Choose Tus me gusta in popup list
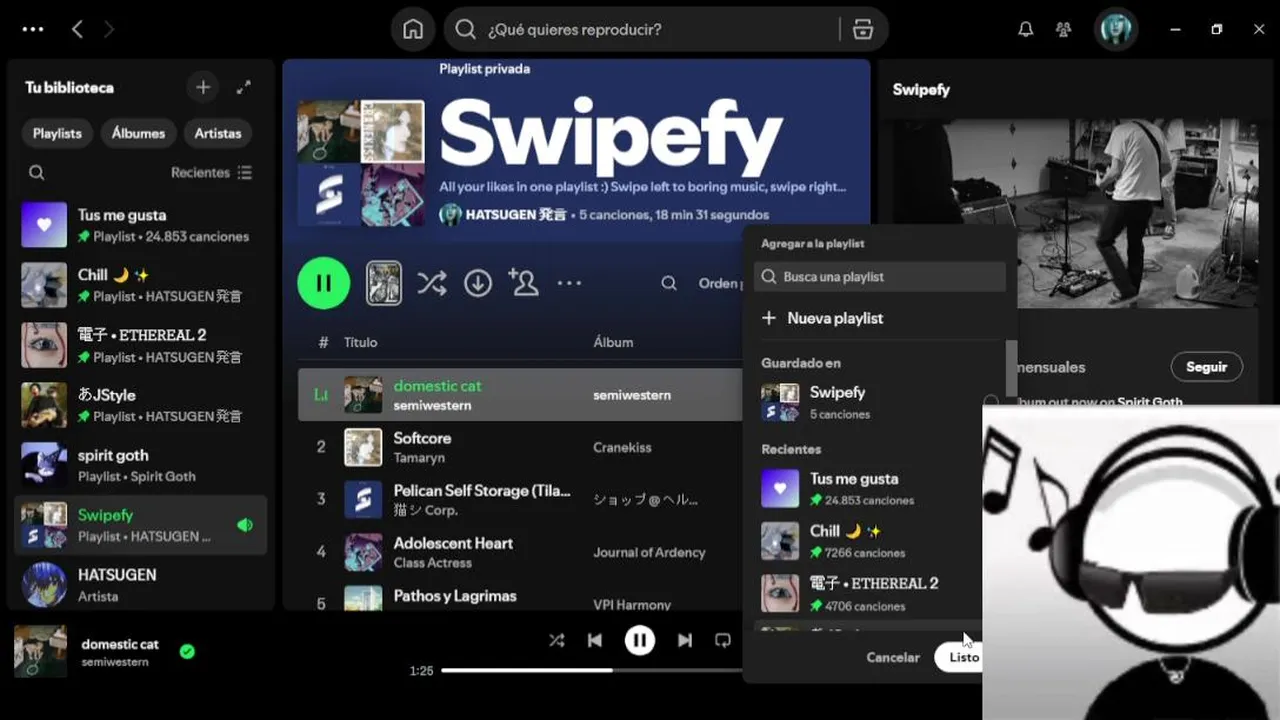The image size is (1280, 720). (868, 488)
